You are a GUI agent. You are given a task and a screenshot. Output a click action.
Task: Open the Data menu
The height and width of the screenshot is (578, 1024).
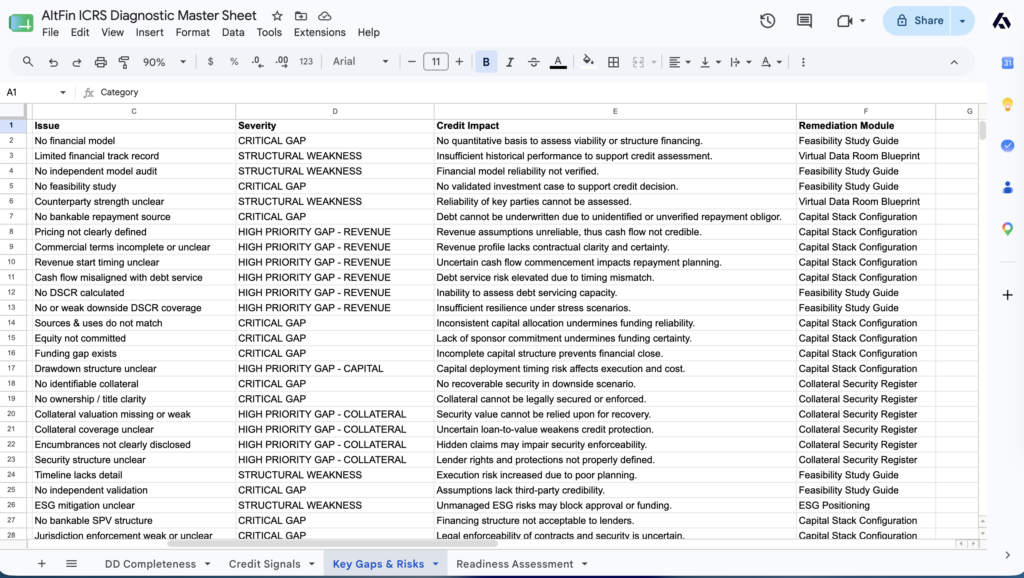(232, 33)
